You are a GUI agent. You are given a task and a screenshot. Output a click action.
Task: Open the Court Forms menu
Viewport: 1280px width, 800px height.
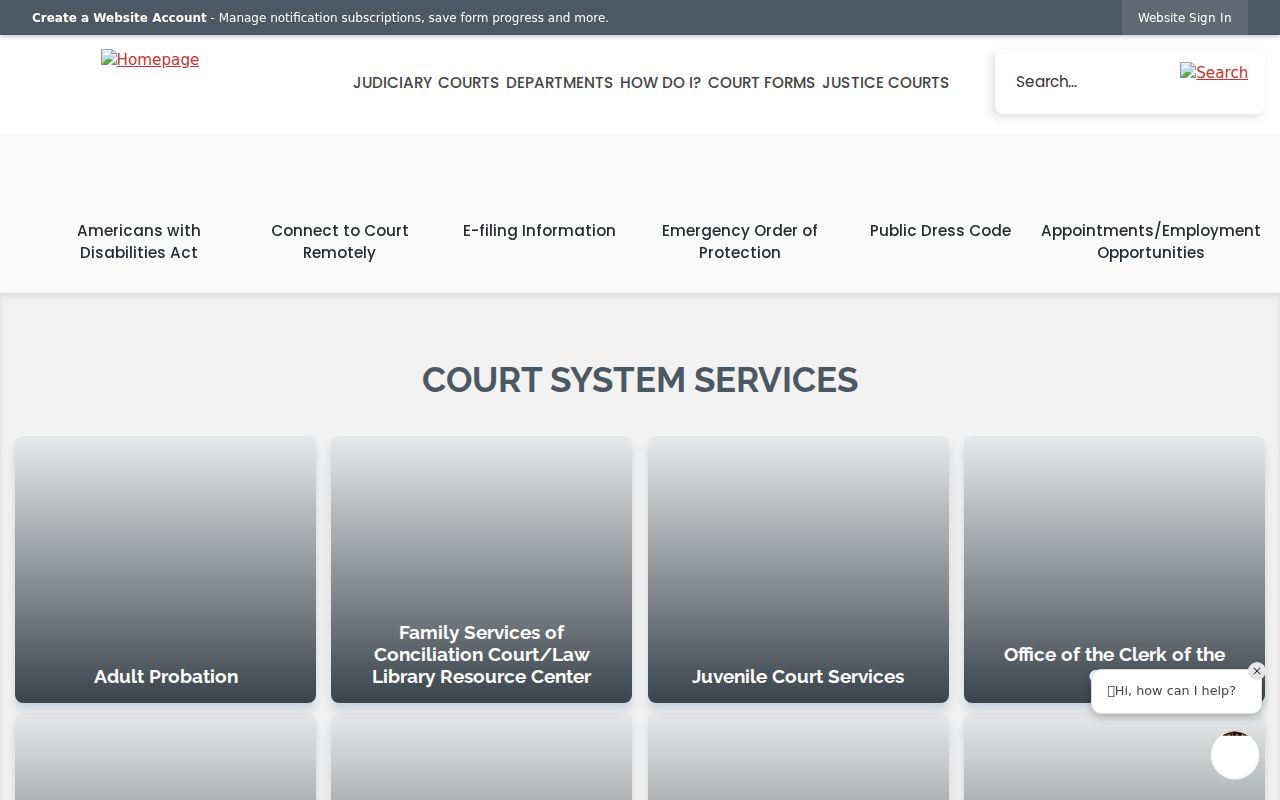(761, 83)
